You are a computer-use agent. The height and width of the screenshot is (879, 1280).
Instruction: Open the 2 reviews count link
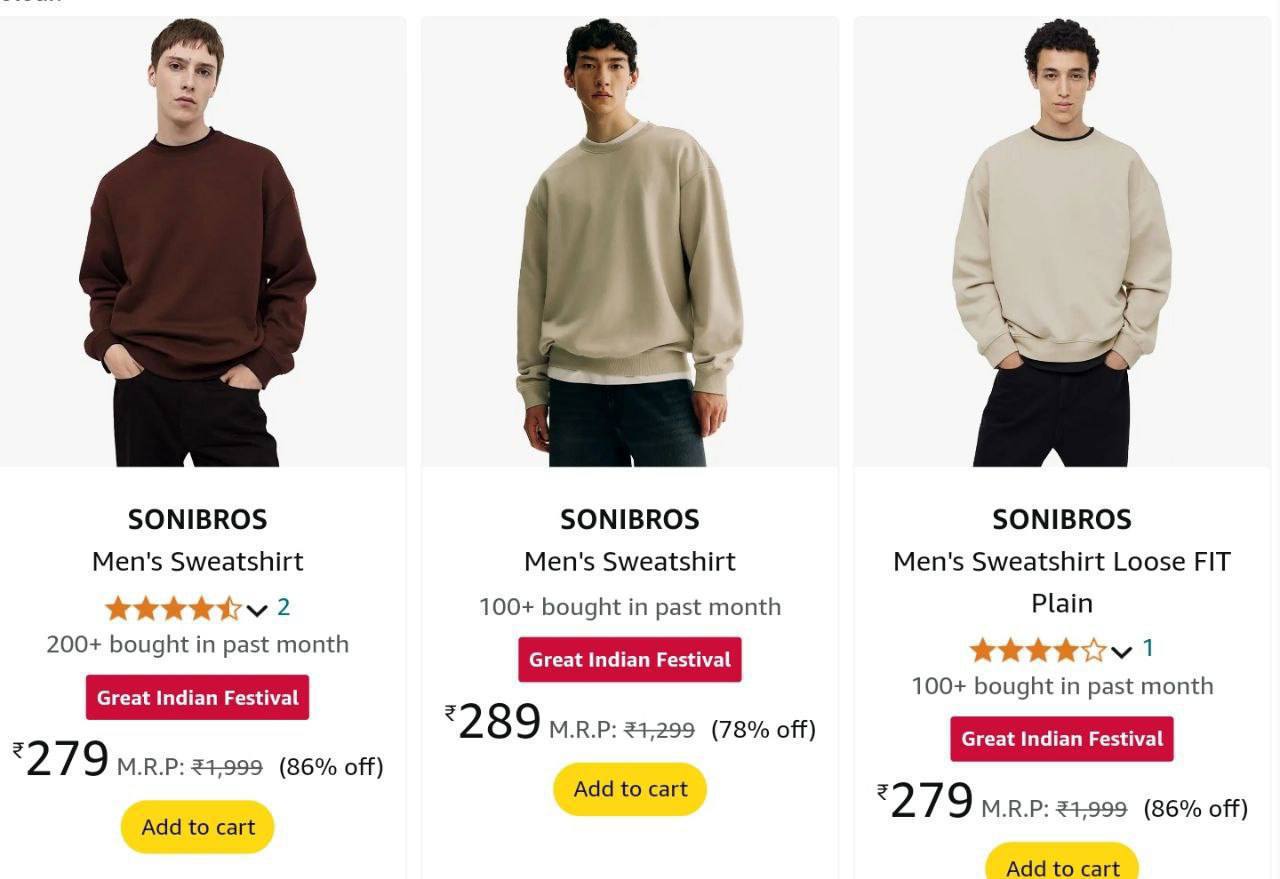(284, 607)
